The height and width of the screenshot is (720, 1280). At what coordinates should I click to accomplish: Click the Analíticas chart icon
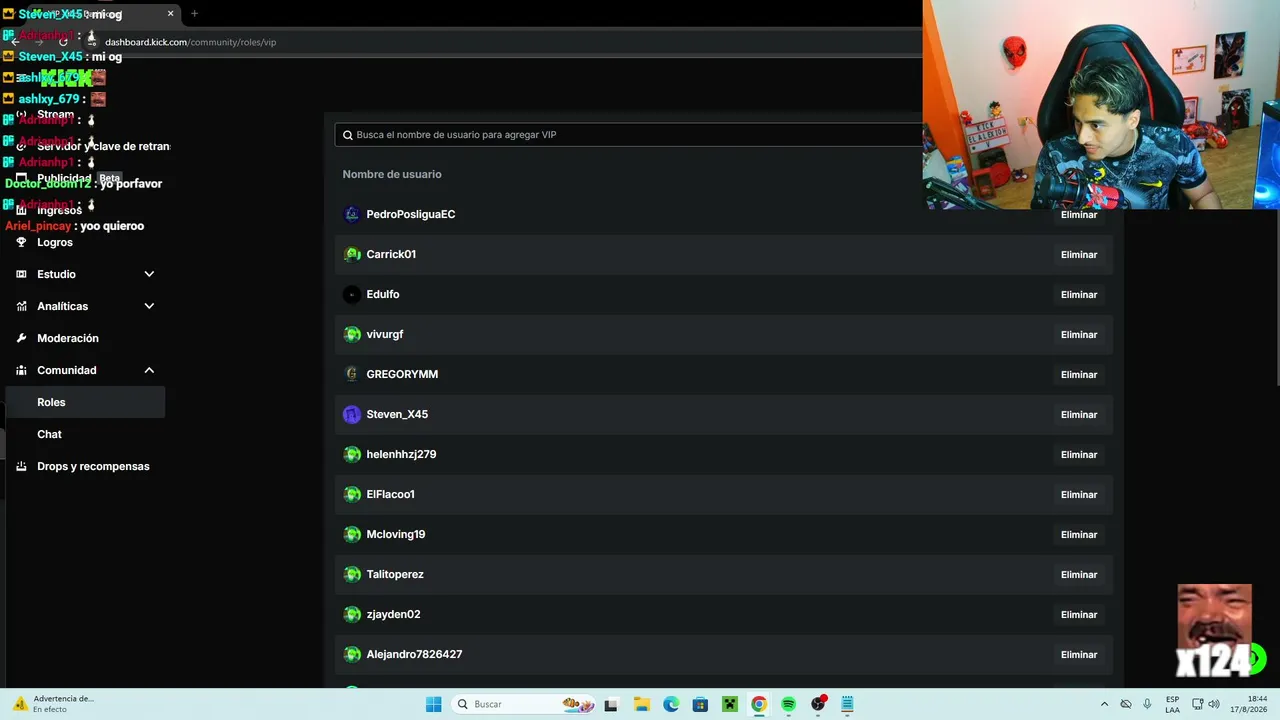click(x=21, y=306)
